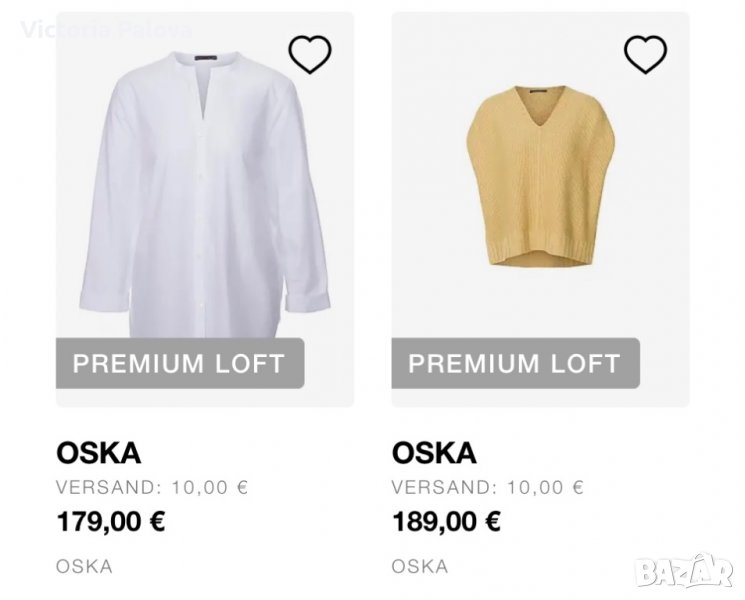
Task: Select the 189,00 € price
Action: pos(446,521)
